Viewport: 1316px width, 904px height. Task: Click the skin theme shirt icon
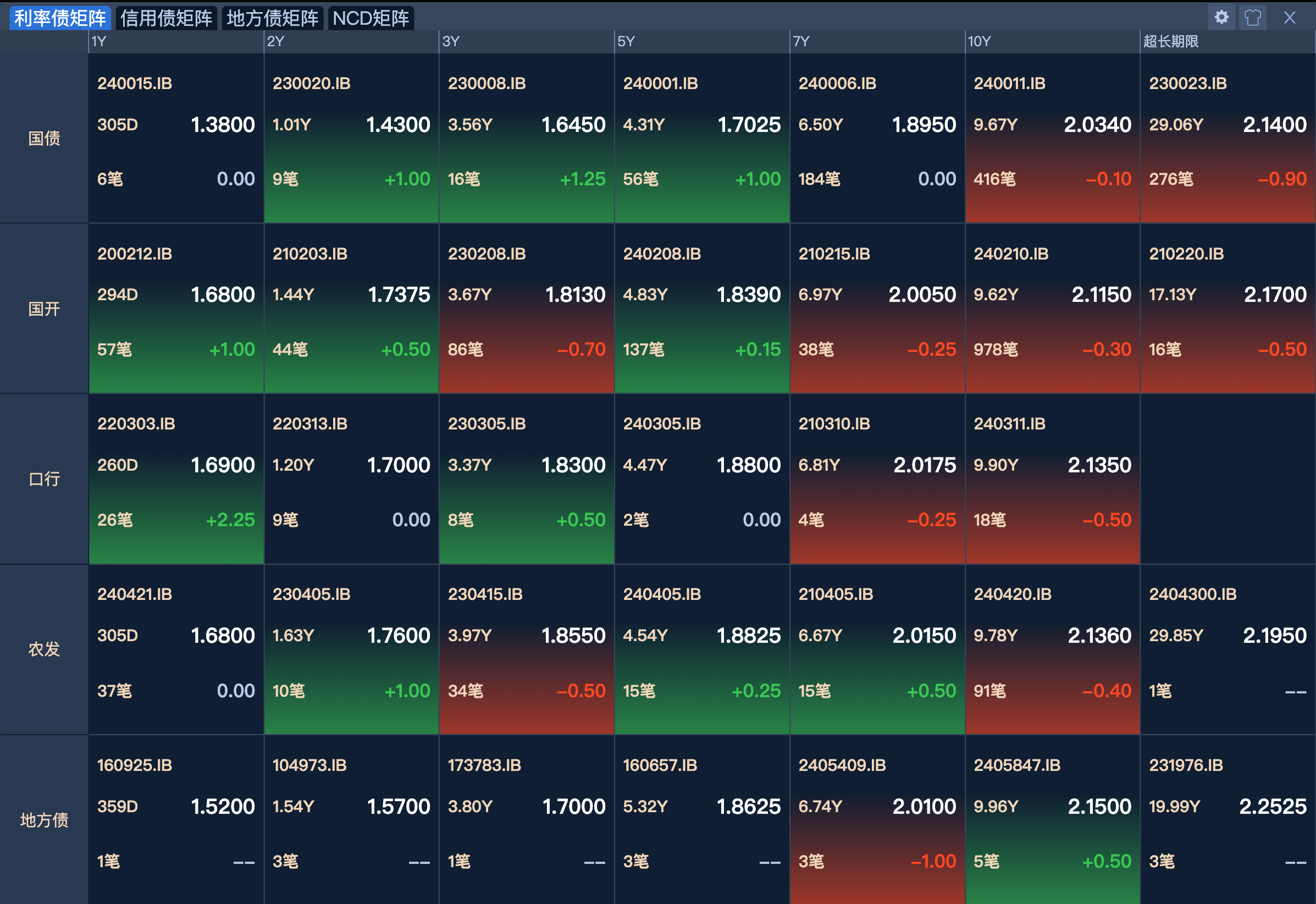point(1252,18)
